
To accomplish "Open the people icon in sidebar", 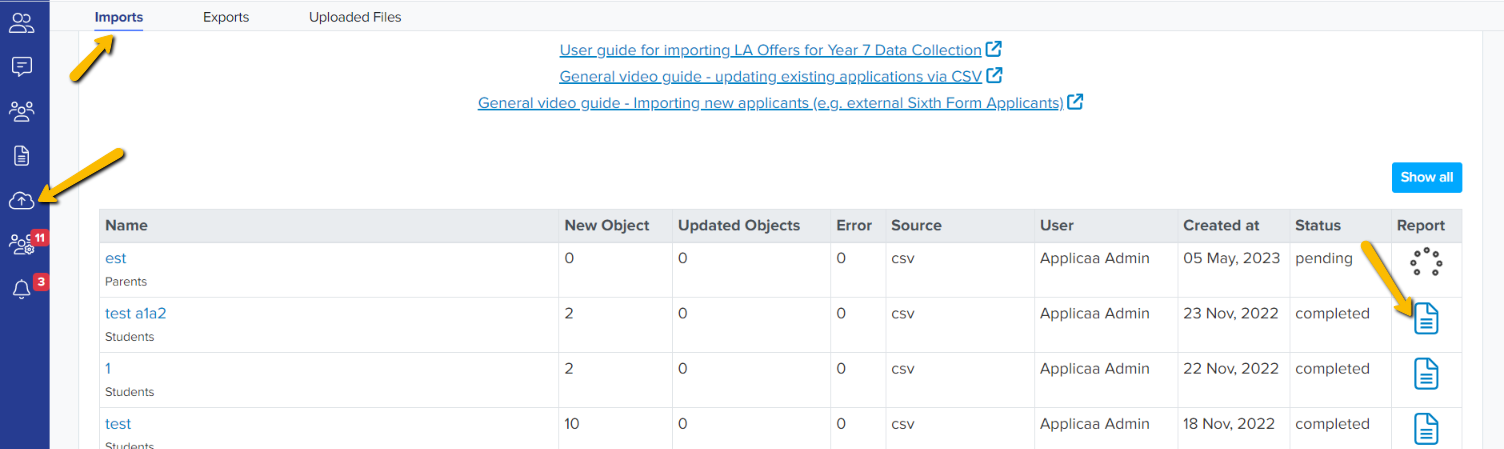I will tap(21, 22).
